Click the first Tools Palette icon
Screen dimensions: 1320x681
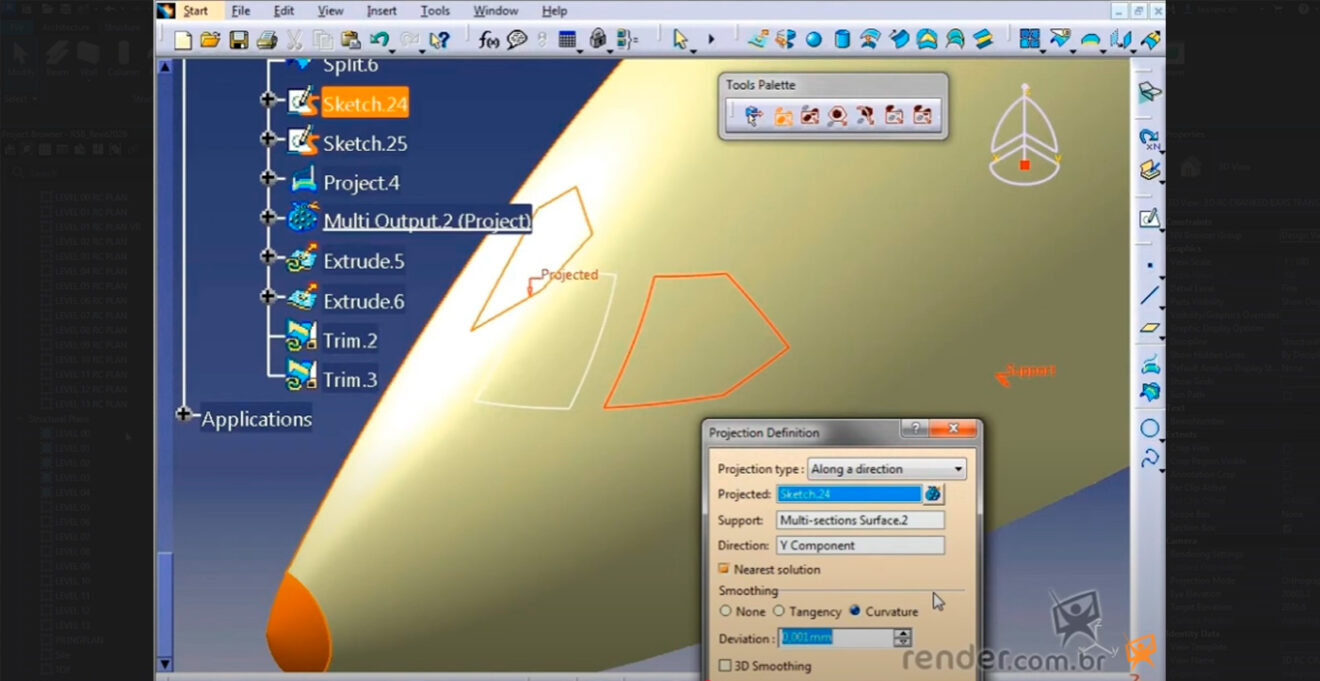tap(754, 116)
